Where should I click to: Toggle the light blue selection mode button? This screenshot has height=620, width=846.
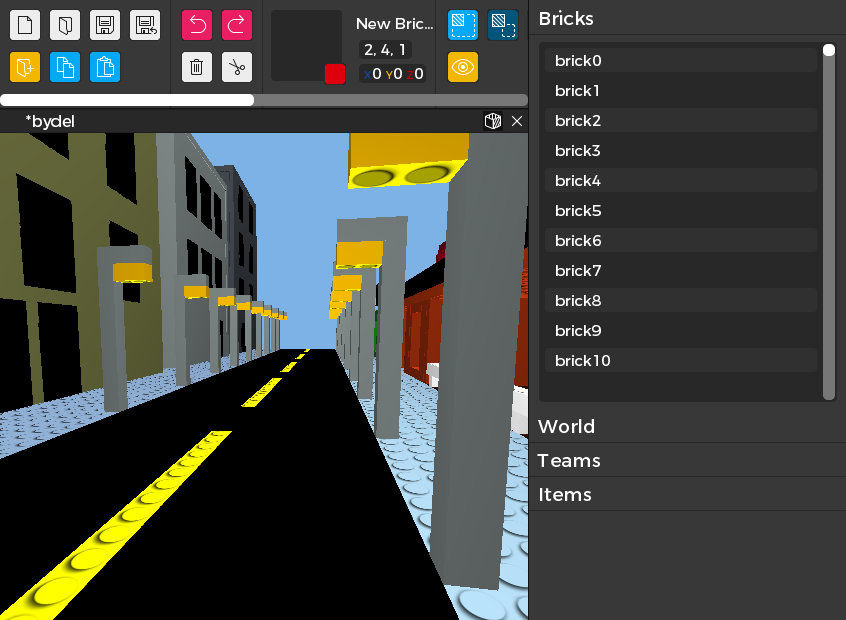click(x=463, y=25)
